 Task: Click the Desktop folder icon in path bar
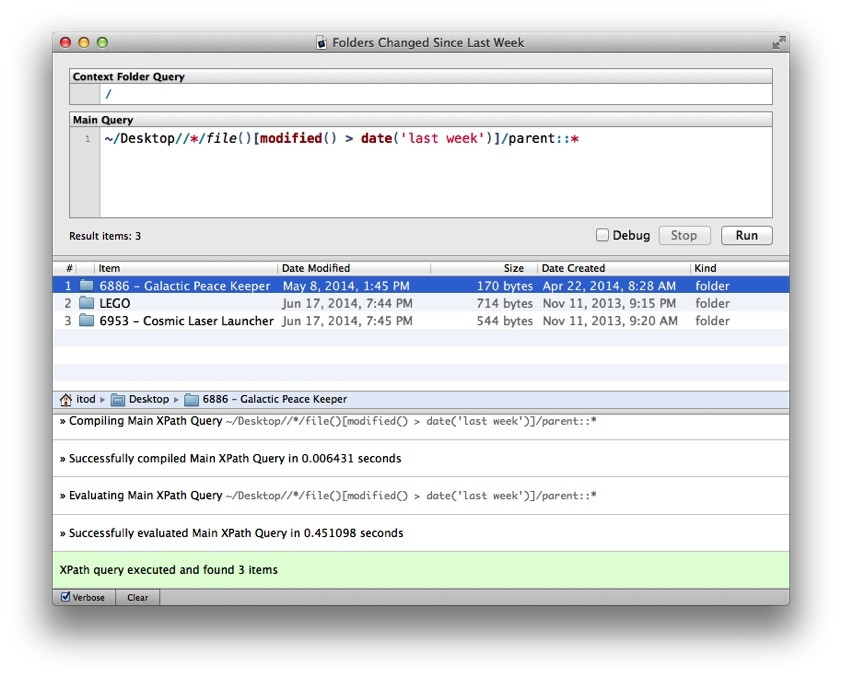click(118, 399)
